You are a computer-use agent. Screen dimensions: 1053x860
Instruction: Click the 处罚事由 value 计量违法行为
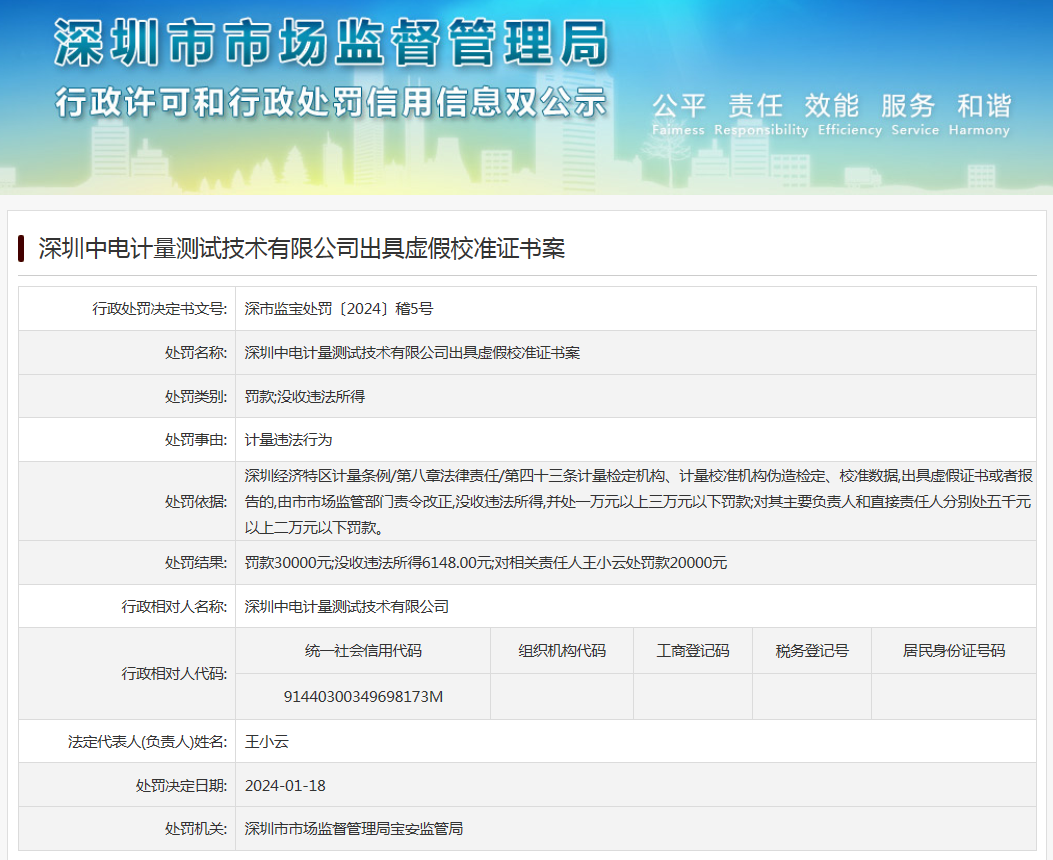pyautogui.click(x=288, y=439)
